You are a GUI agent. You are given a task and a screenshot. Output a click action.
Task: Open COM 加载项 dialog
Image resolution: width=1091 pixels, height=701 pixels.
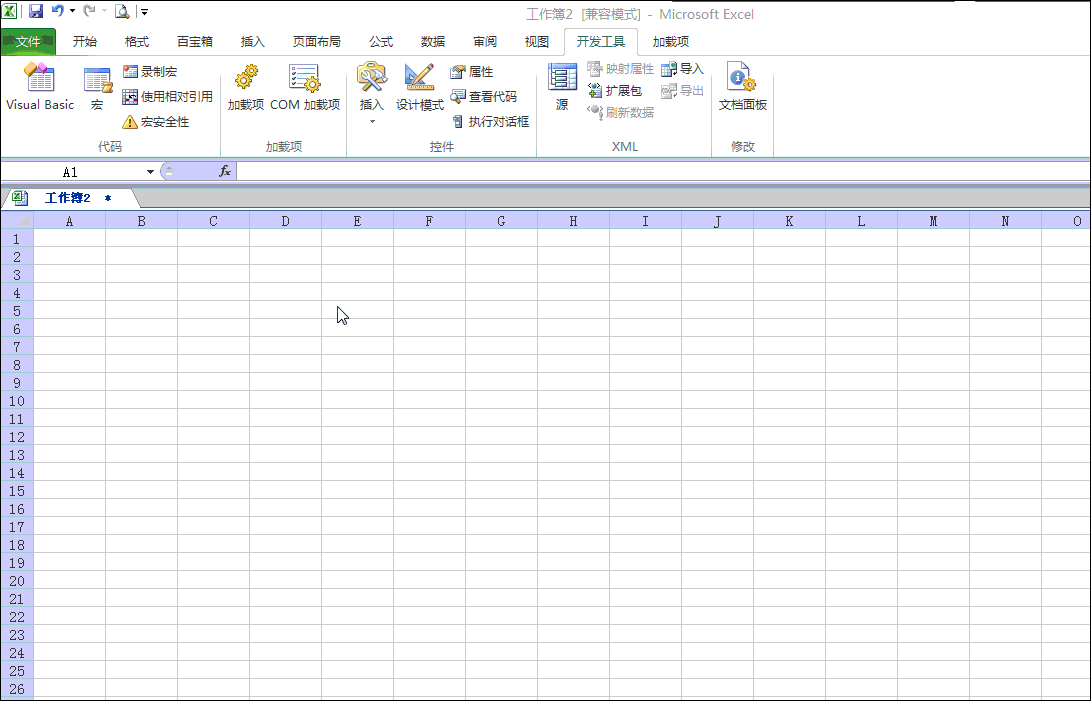pos(304,88)
